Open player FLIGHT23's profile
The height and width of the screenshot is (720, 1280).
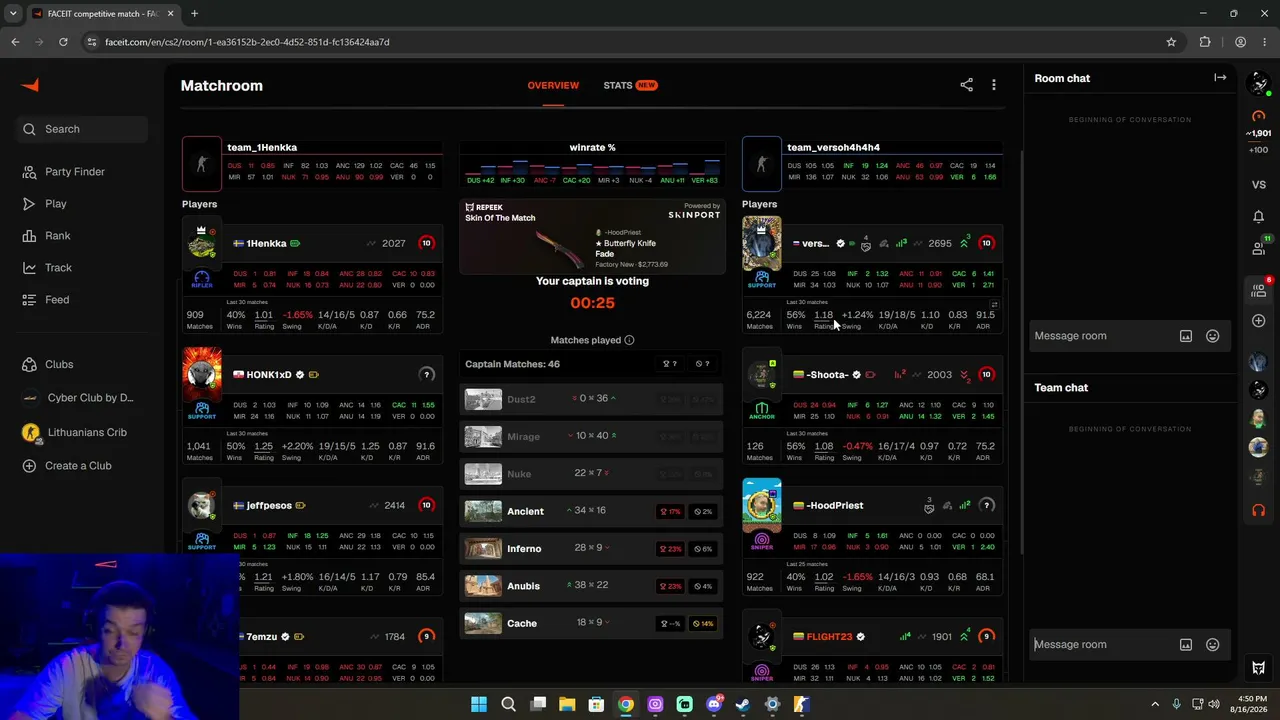(829, 637)
